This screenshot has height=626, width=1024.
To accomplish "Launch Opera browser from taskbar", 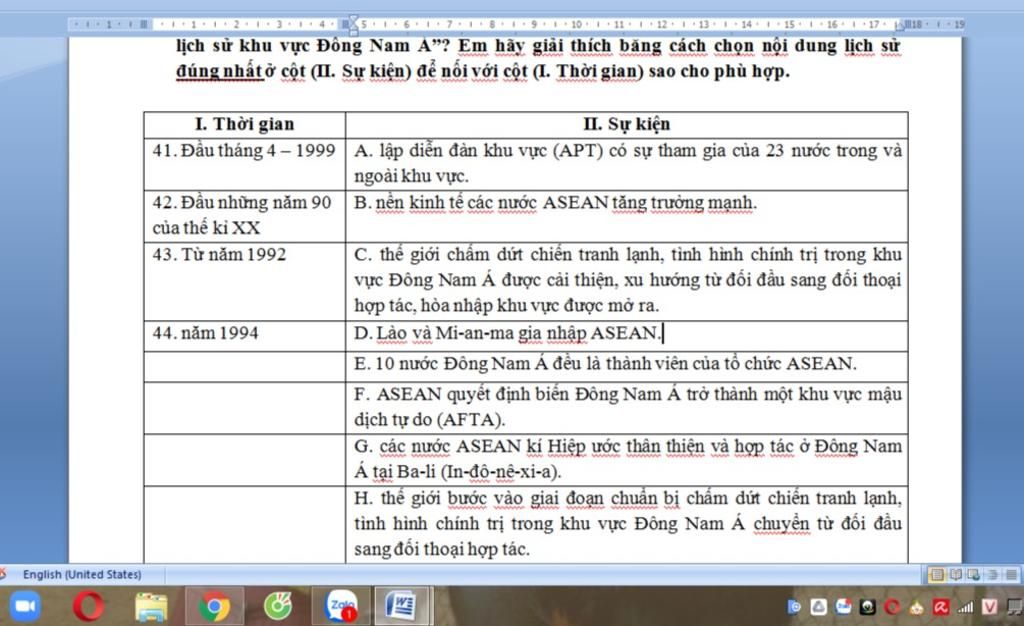I will (x=88, y=606).
